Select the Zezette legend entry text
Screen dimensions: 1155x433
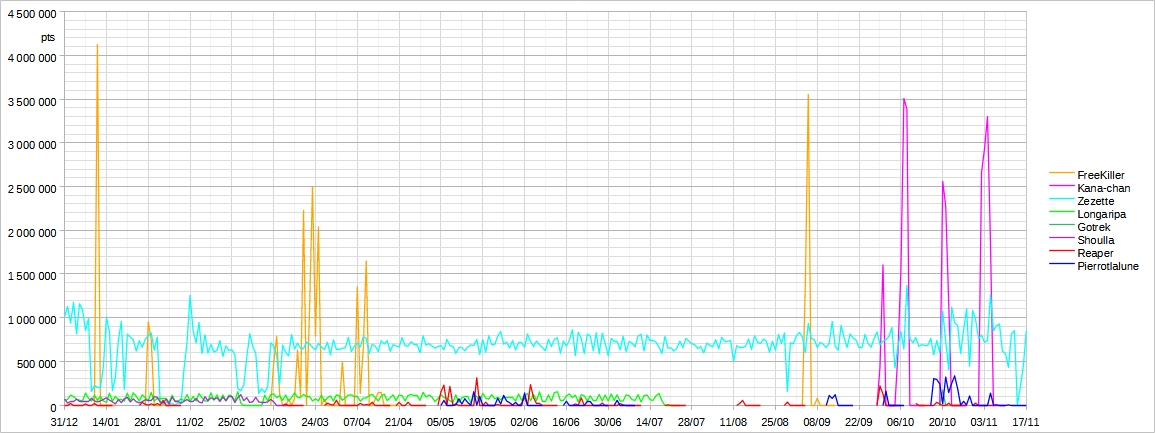pos(1097,201)
